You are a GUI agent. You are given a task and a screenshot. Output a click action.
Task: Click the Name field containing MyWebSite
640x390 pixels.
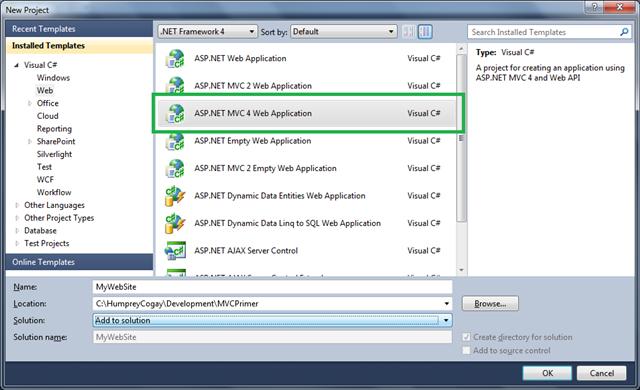click(272, 287)
